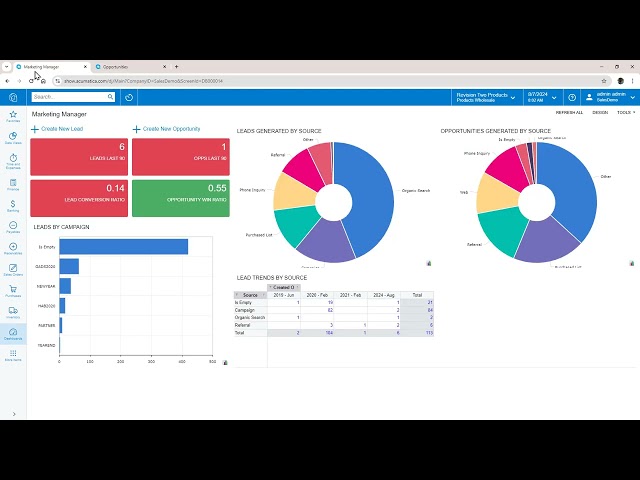Open the Sales Orders workspace icon
The height and width of the screenshot is (480, 640).
tap(13, 270)
